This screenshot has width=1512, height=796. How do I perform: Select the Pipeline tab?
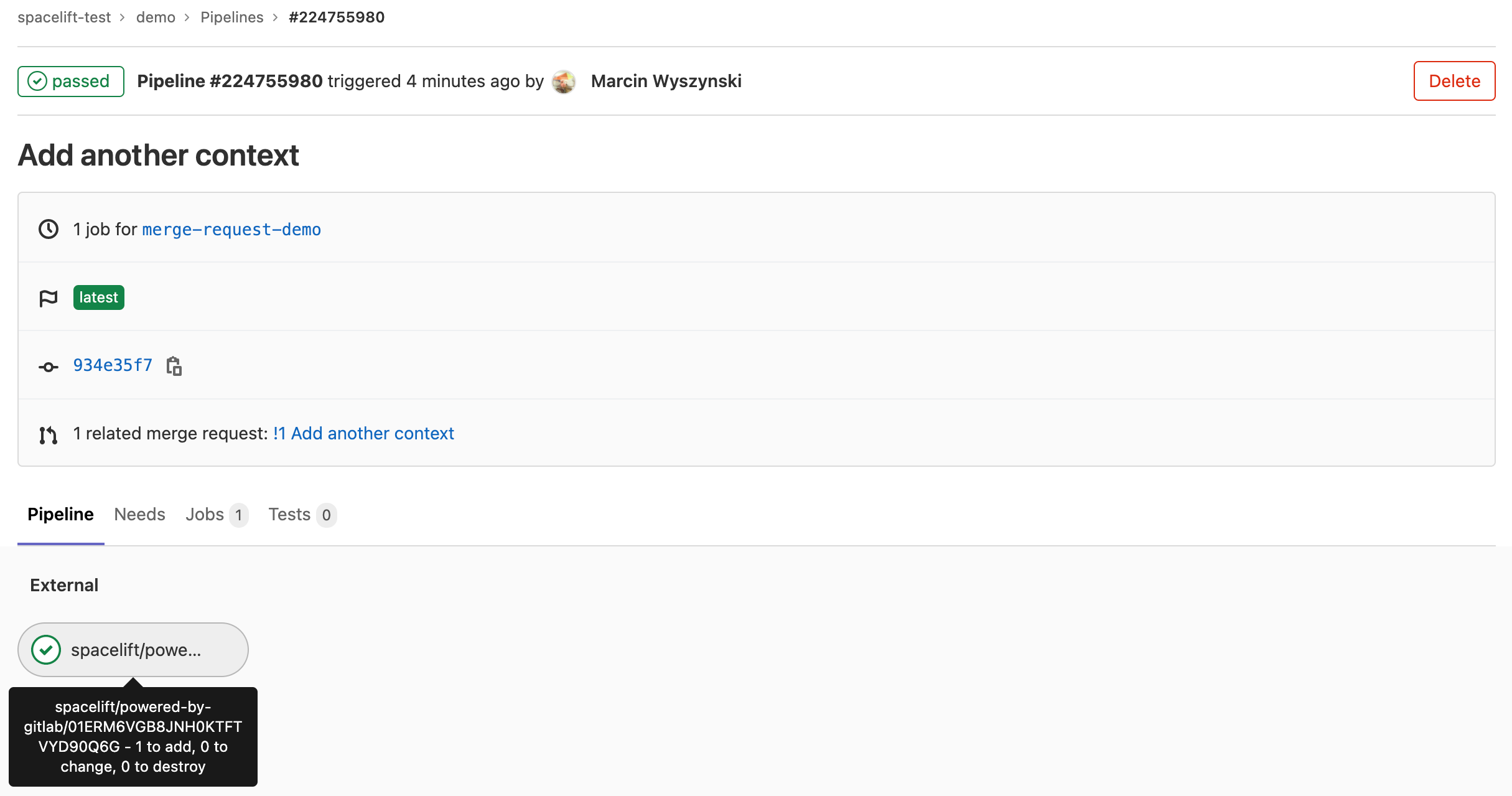[60, 514]
